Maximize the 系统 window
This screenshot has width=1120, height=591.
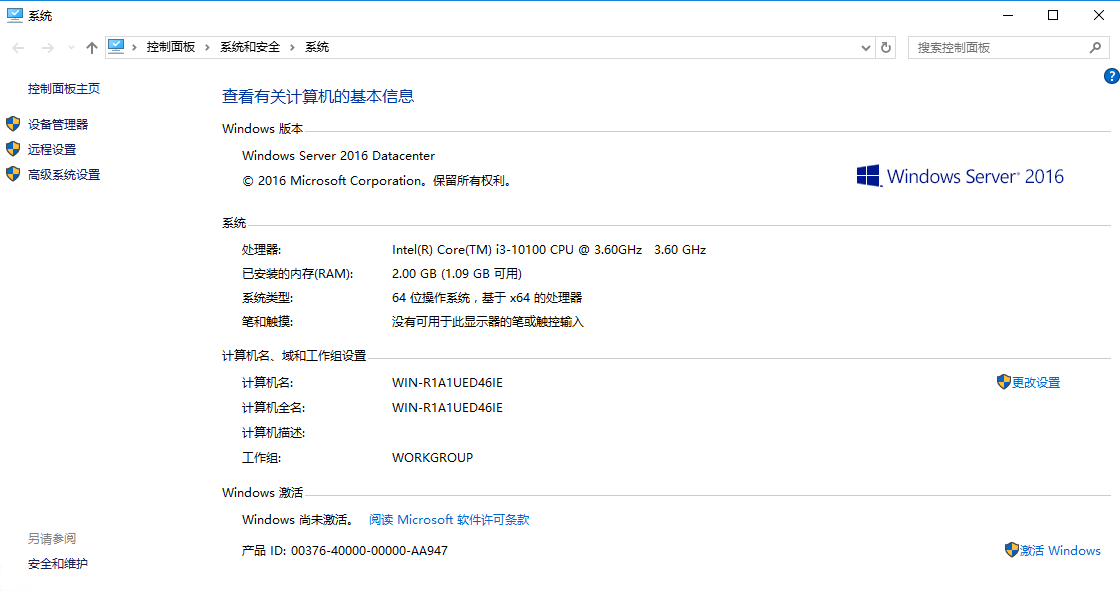(1053, 15)
